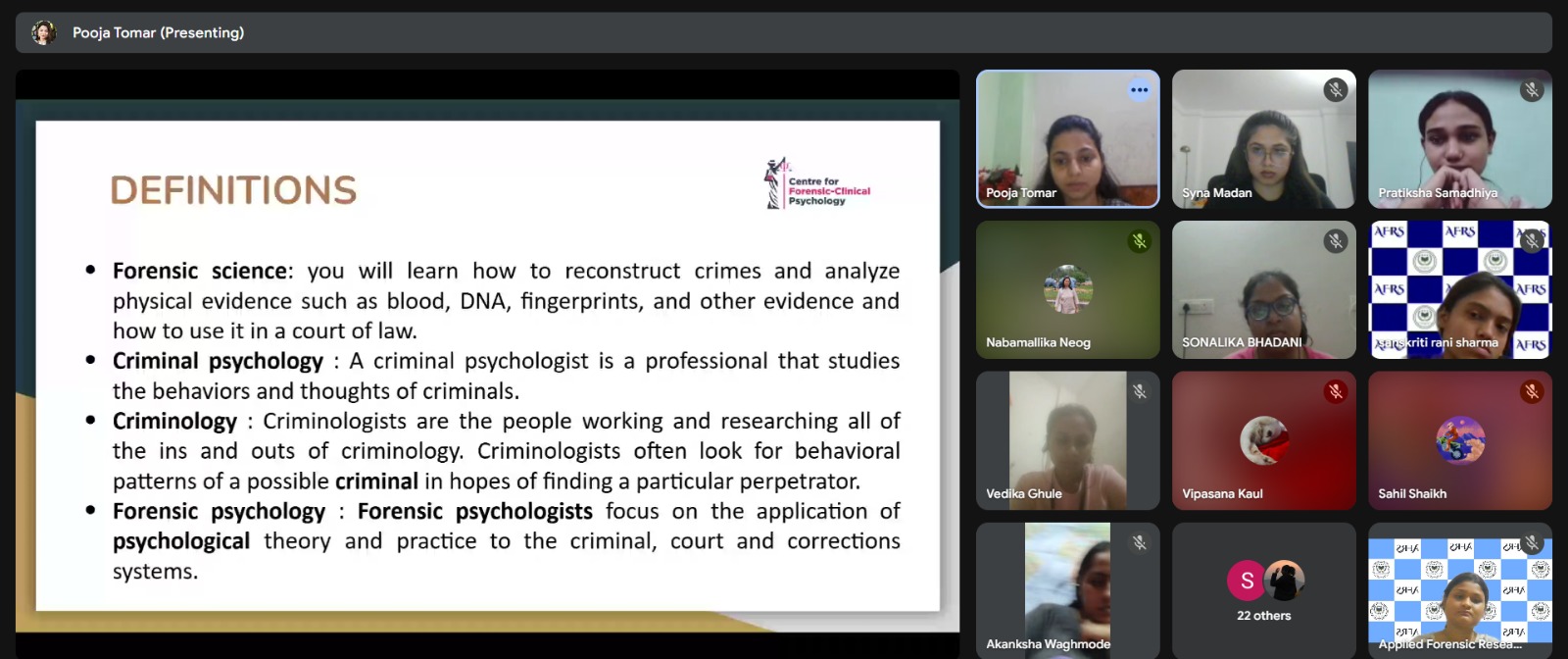Open the 22 others participants tile

(x=1264, y=590)
